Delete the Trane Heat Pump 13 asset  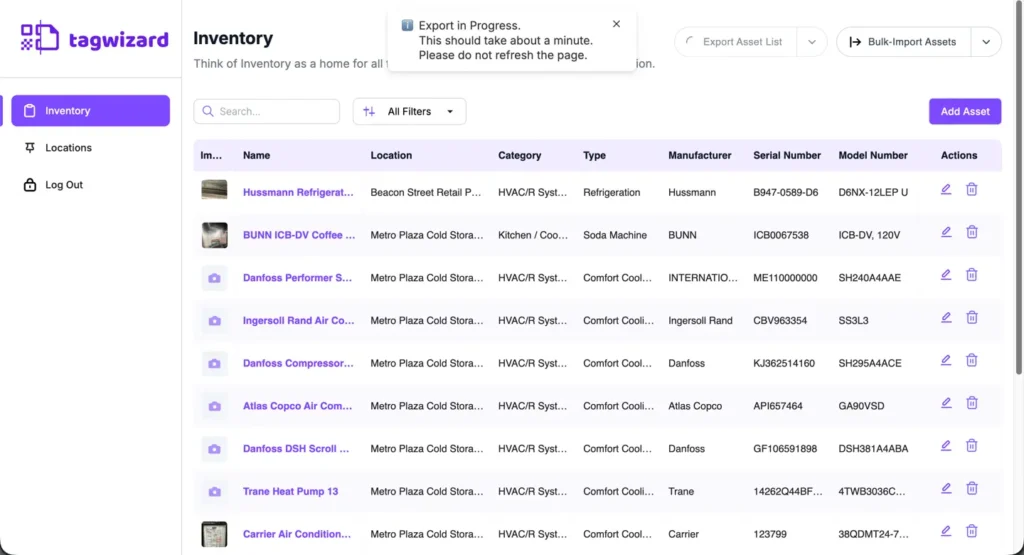(x=972, y=488)
